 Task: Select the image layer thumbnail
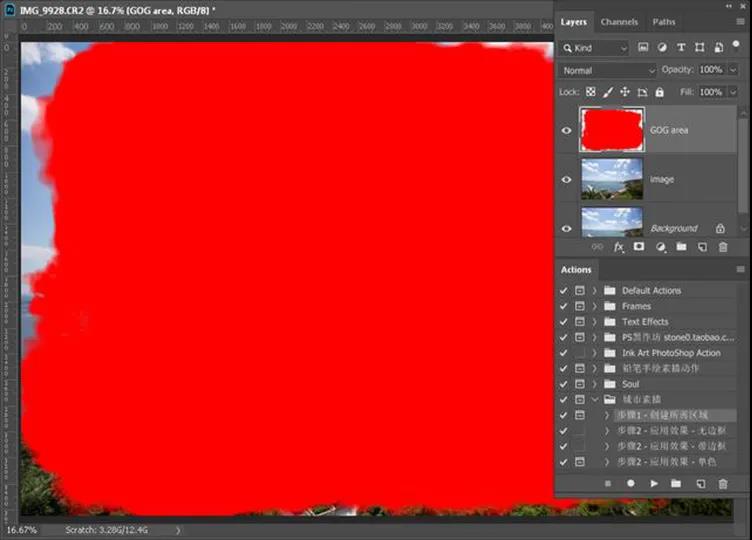tap(612, 179)
